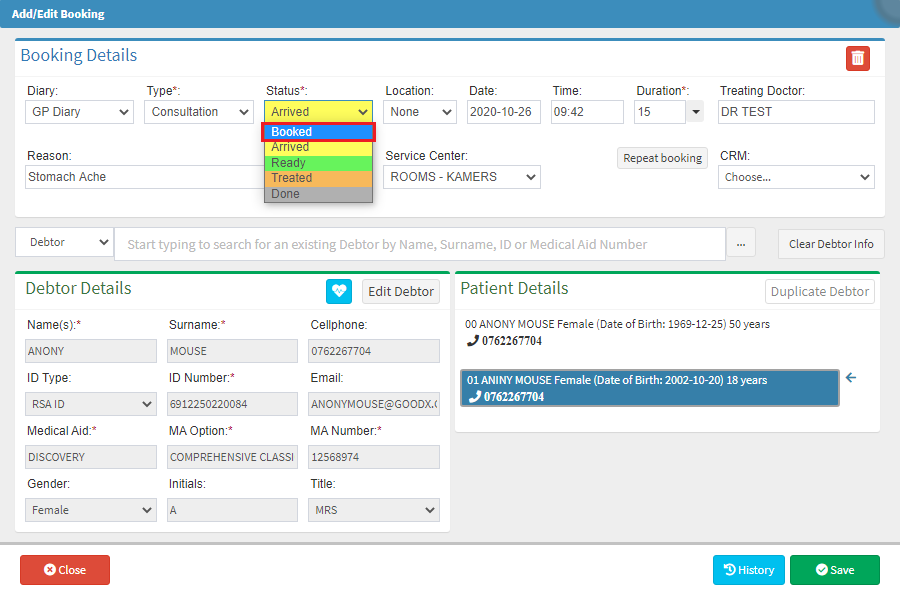Screen dimensions: 900x595
Task: Click the heart monitor icon in Debtor Details
Action: coord(338,291)
